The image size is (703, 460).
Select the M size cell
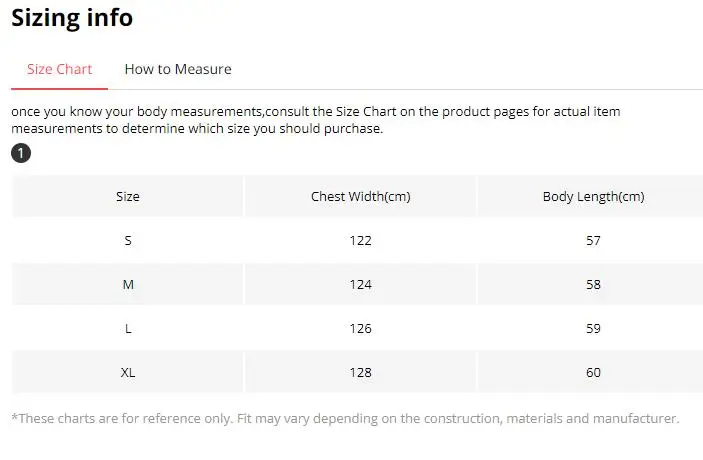click(x=128, y=285)
